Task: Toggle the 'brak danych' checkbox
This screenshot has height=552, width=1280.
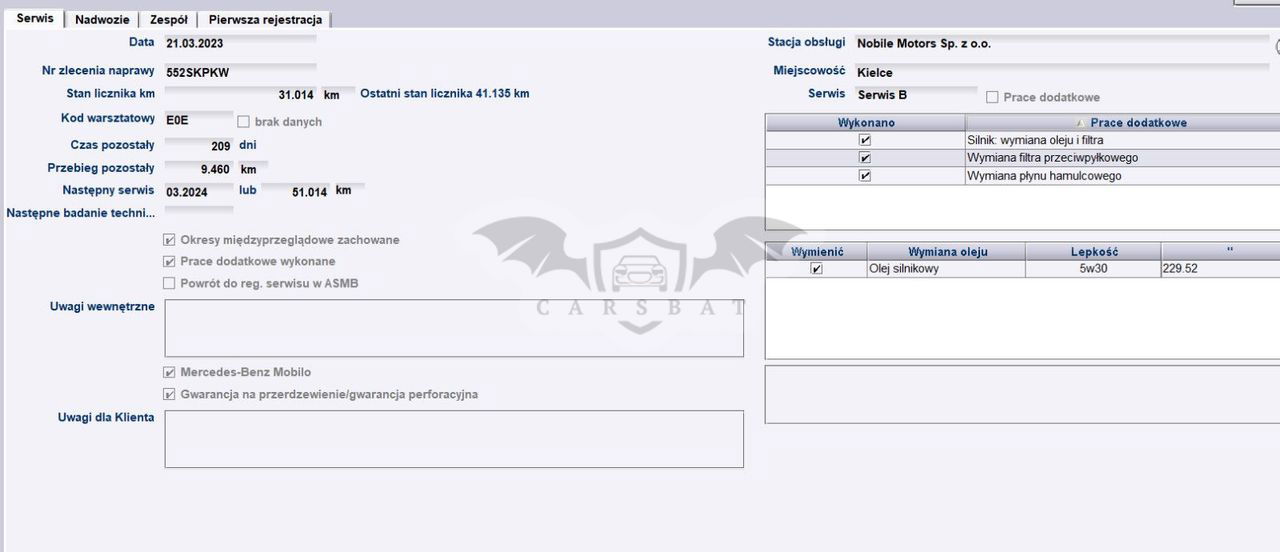Action: (244, 122)
